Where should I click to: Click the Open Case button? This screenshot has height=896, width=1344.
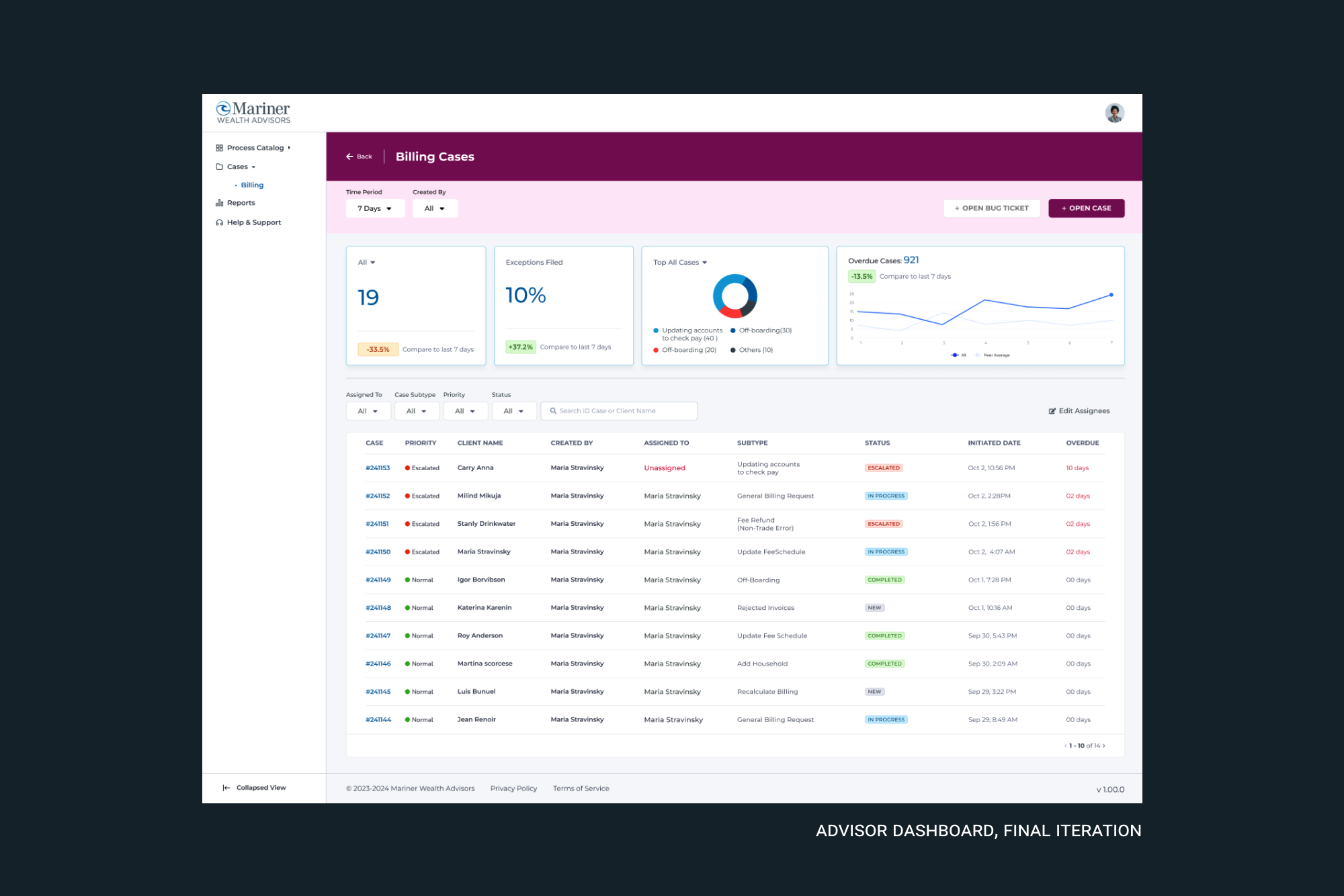tap(1086, 208)
